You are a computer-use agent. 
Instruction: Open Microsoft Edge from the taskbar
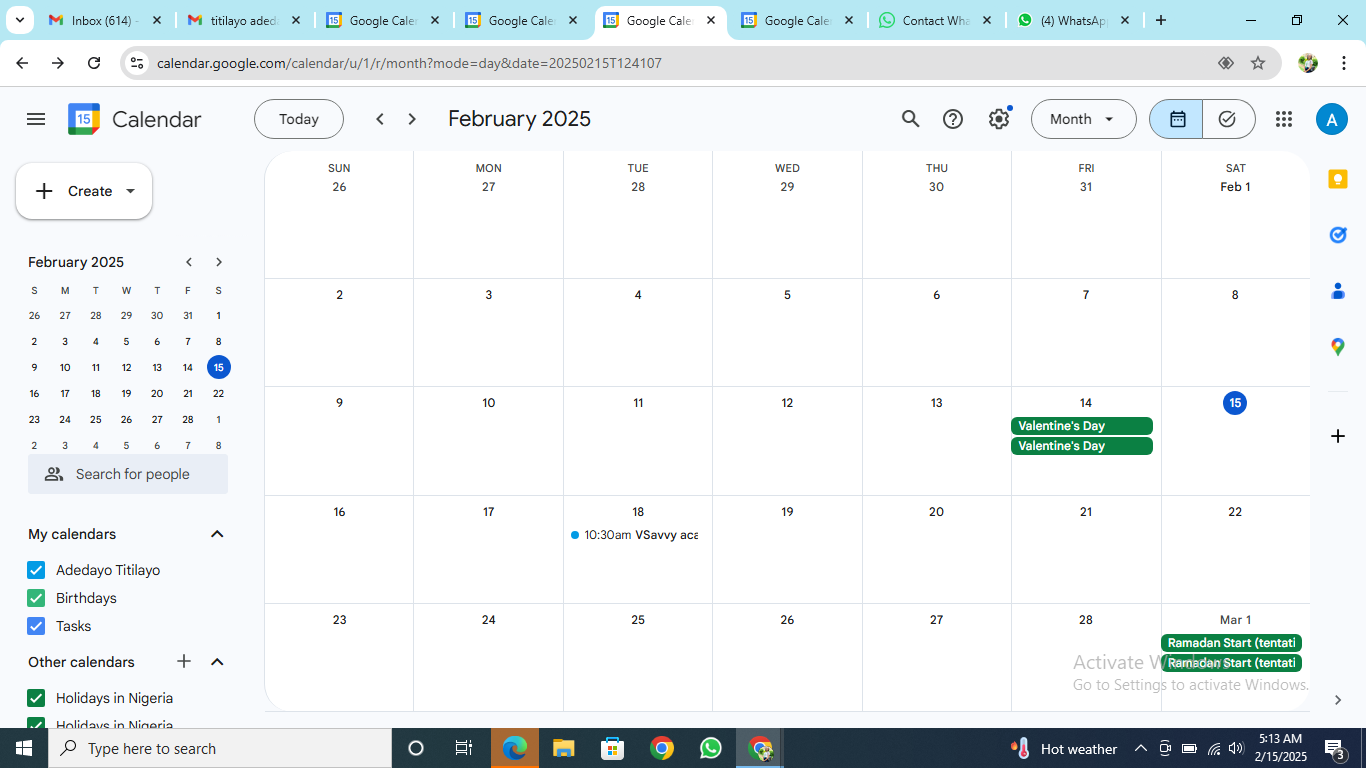pos(515,748)
